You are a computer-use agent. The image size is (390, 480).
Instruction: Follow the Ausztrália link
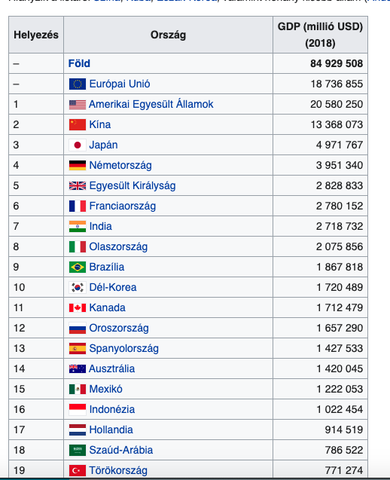112,369
